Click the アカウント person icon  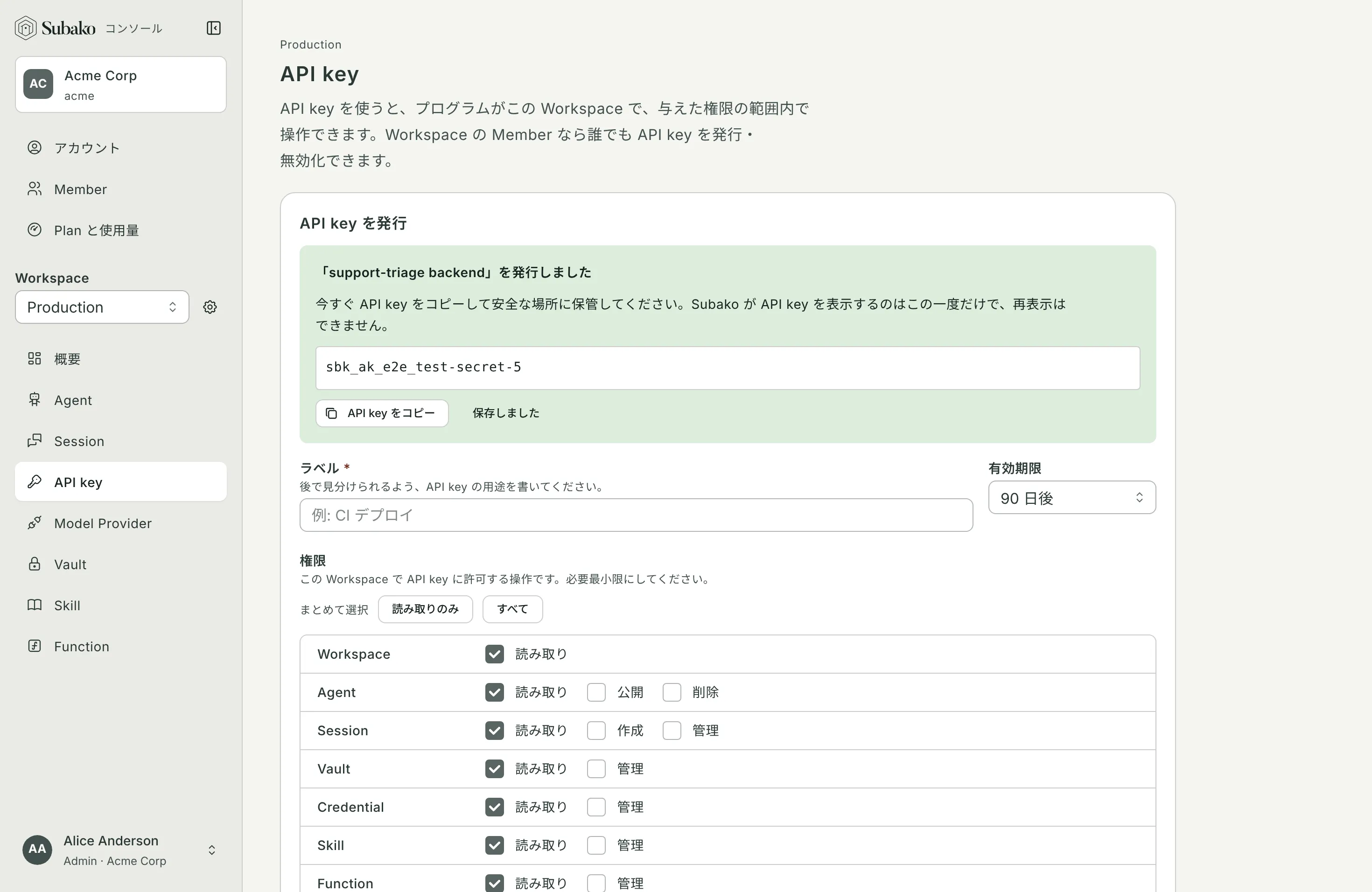[35, 147]
